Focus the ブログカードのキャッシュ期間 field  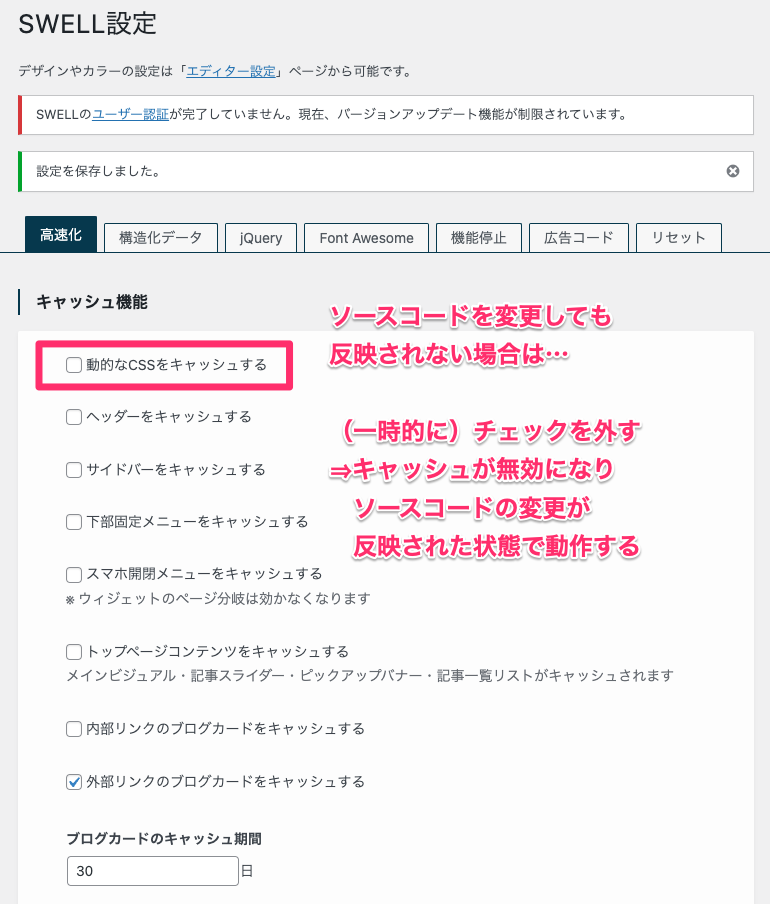(153, 871)
